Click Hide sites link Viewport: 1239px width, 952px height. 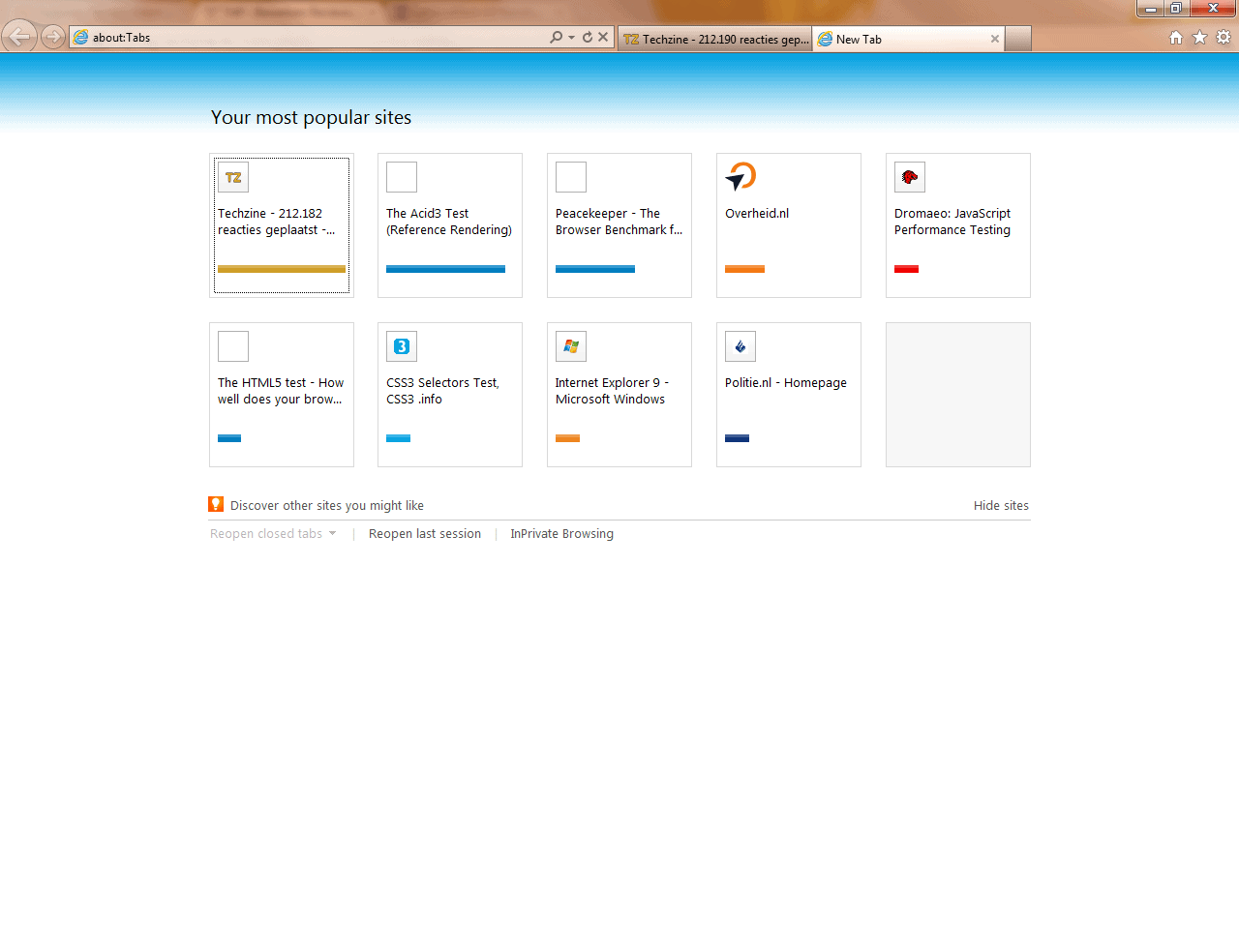(x=1001, y=506)
